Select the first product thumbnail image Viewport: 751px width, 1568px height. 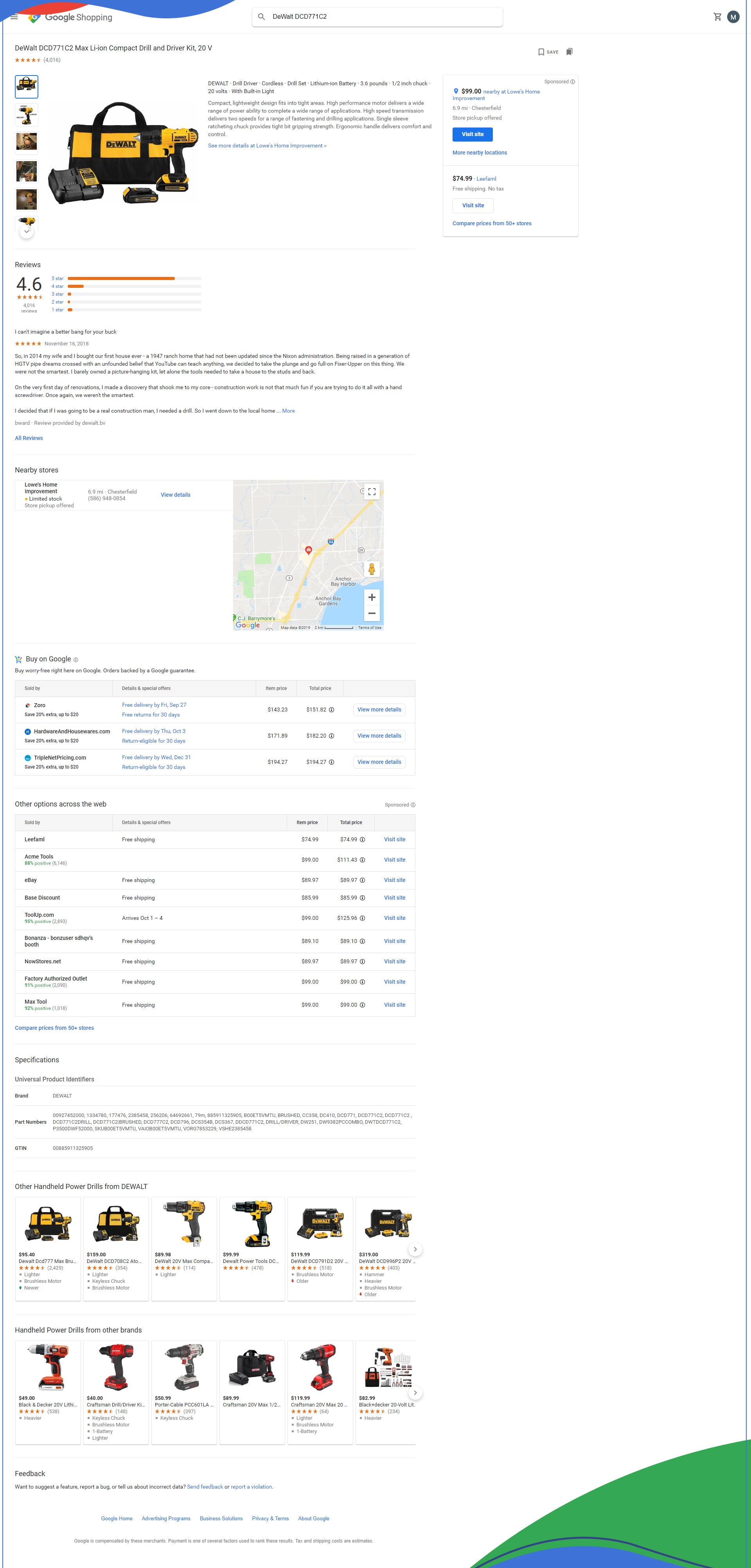tap(26, 87)
